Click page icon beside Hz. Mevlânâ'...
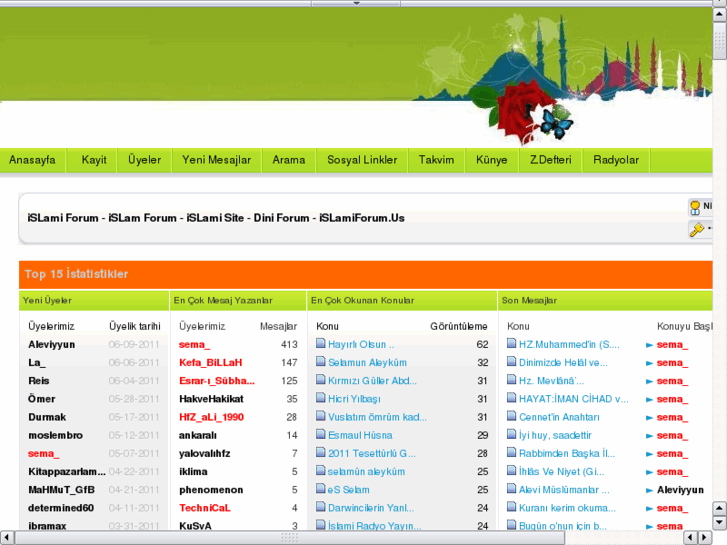Viewport: 727px width, 545px height. (511, 379)
